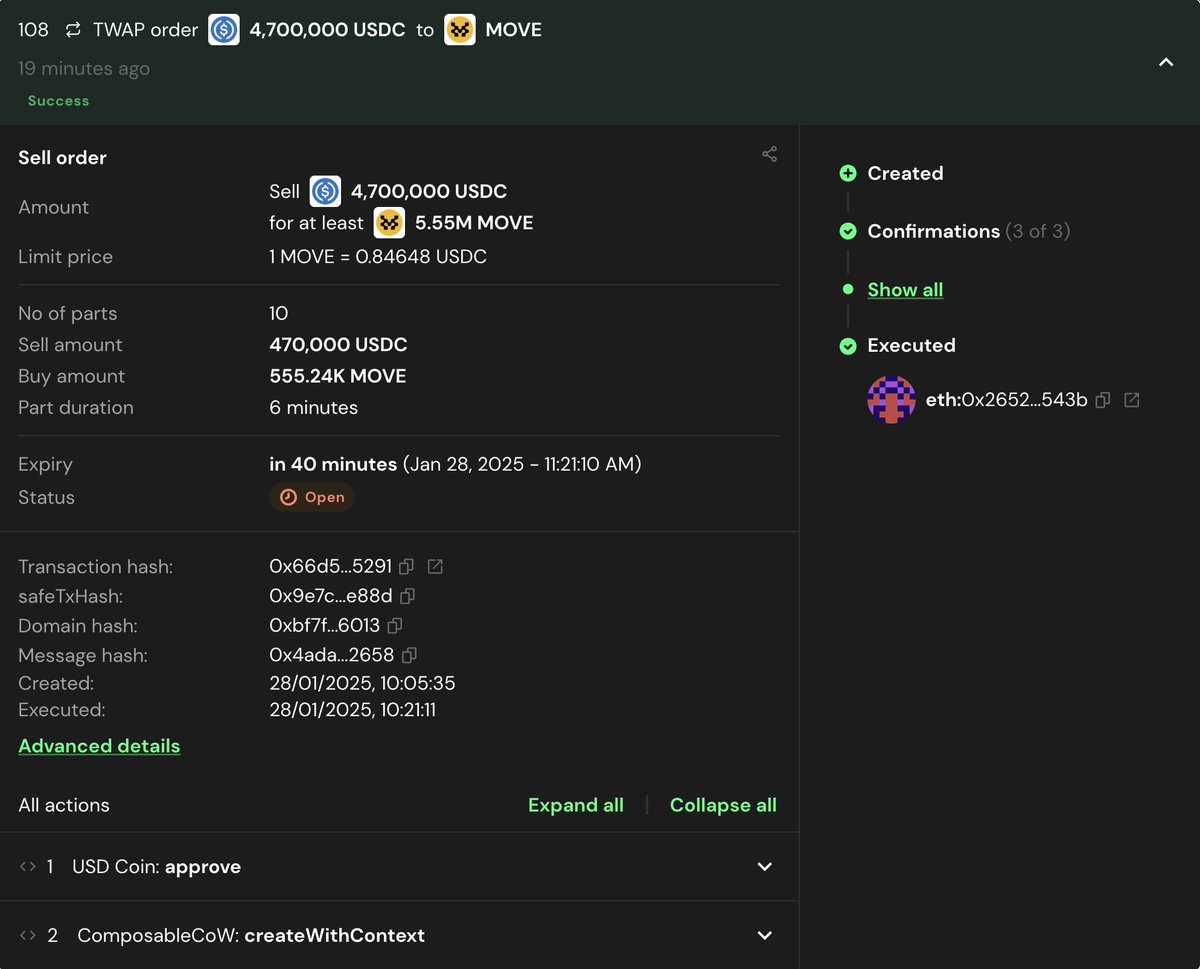This screenshot has width=1200, height=969.
Task: Click the Executed time '28/01/2025, 10:21:11'
Action: click(352, 710)
